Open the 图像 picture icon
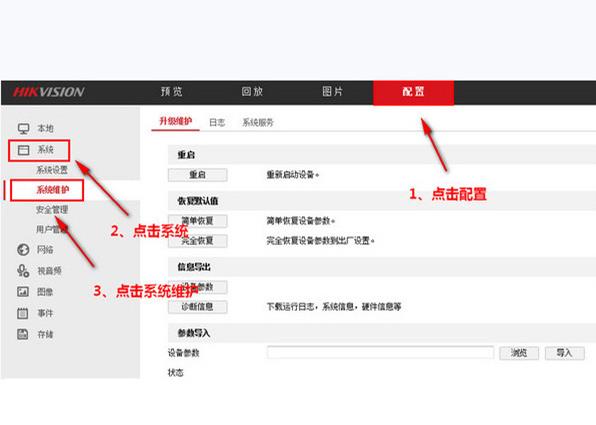596x425 pixels. pos(23,292)
